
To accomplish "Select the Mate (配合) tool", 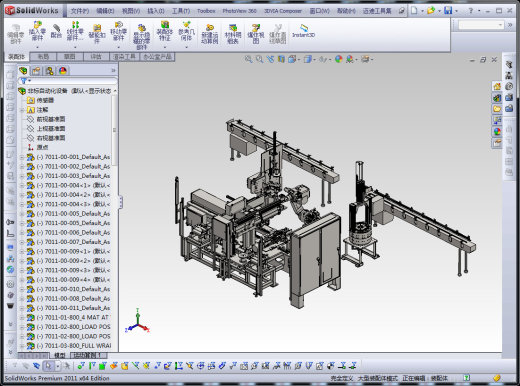I will click(56, 31).
